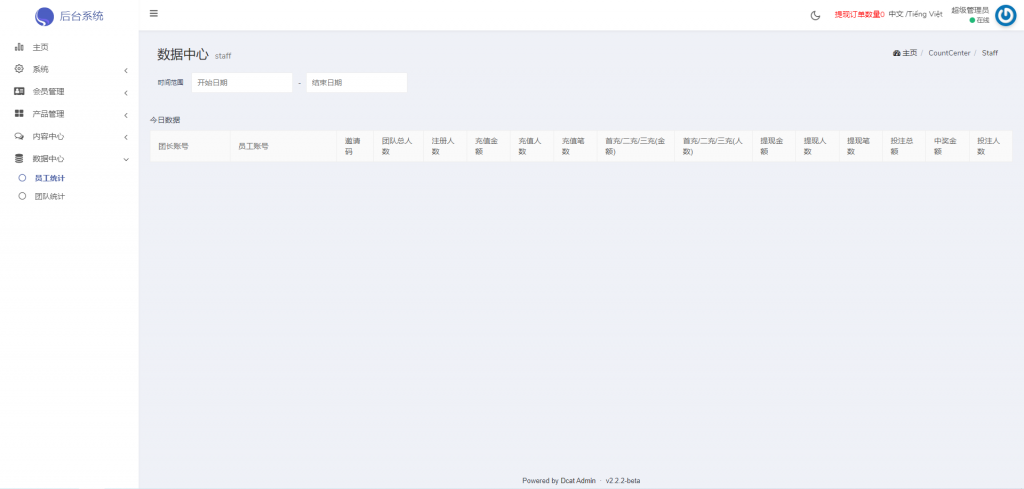Viewport: 1024px width, 489px height.
Task: Click the 会员管理 card icon
Action: coord(19,91)
